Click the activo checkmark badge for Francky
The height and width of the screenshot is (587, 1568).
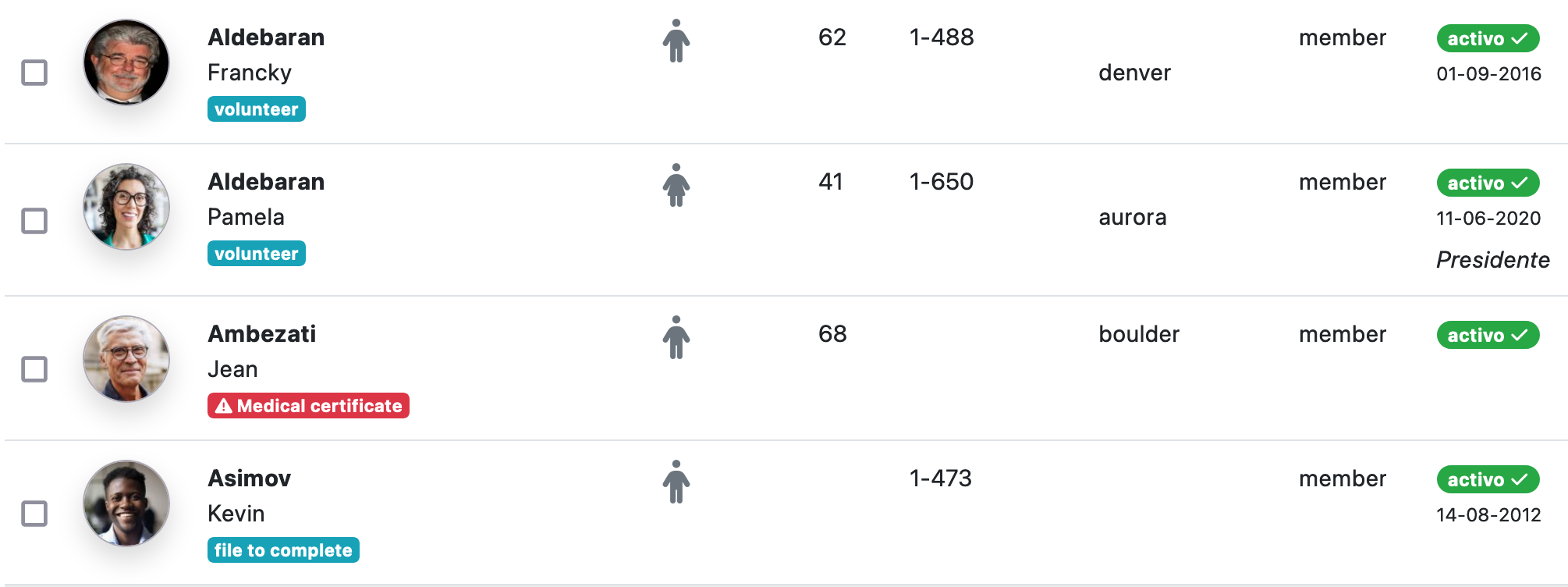[1488, 38]
